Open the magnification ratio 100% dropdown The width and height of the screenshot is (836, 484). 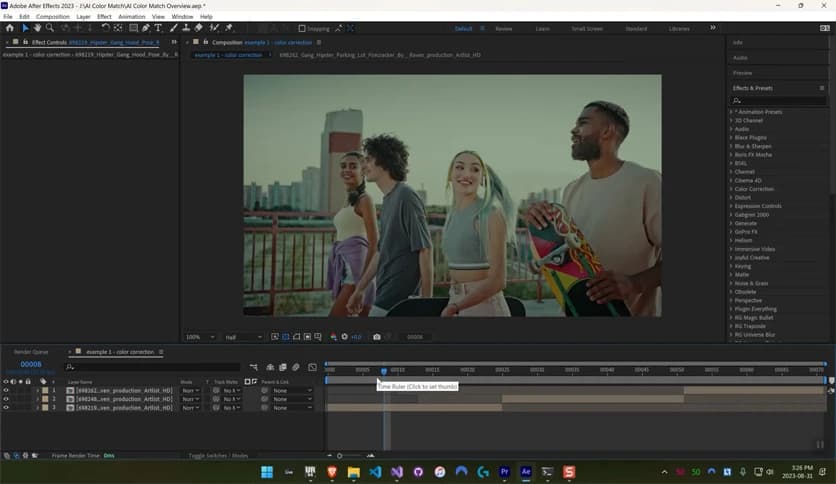pyautogui.click(x=199, y=337)
